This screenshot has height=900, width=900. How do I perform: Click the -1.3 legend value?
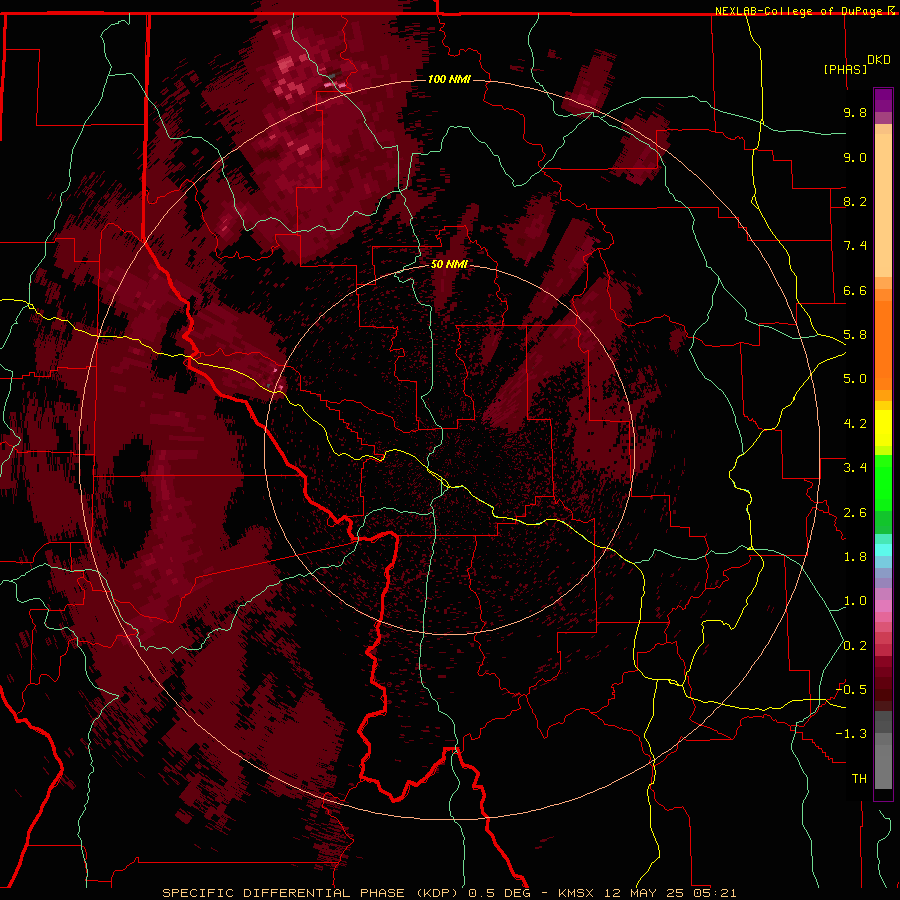pyautogui.click(x=851, y=734)
